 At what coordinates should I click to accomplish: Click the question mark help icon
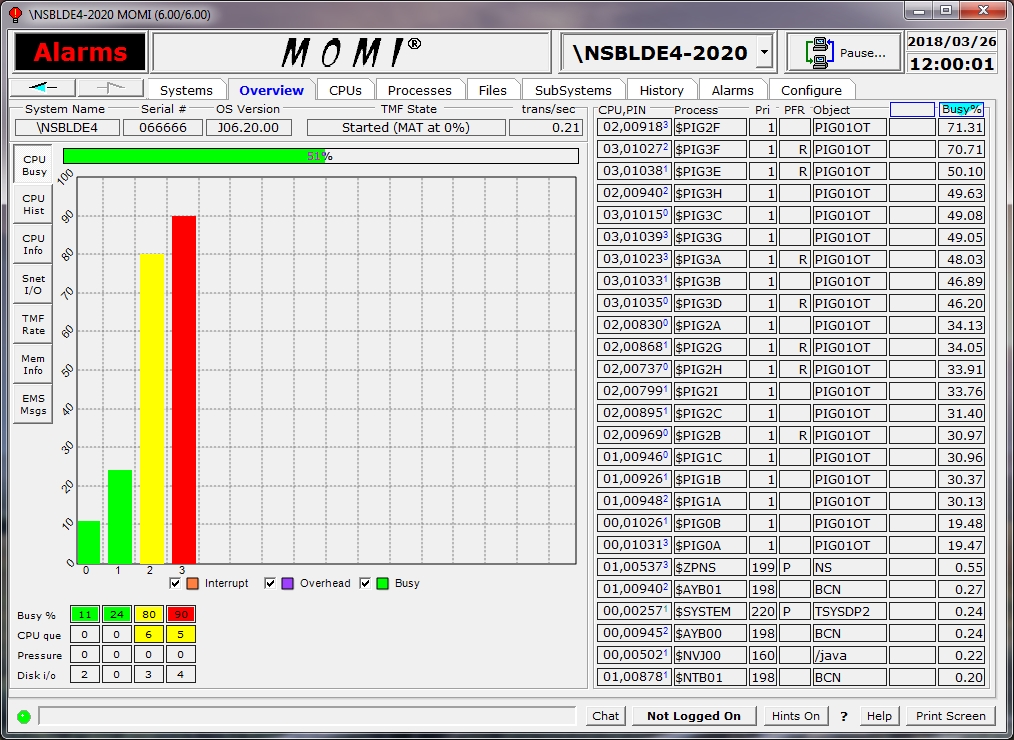(844, 716)
